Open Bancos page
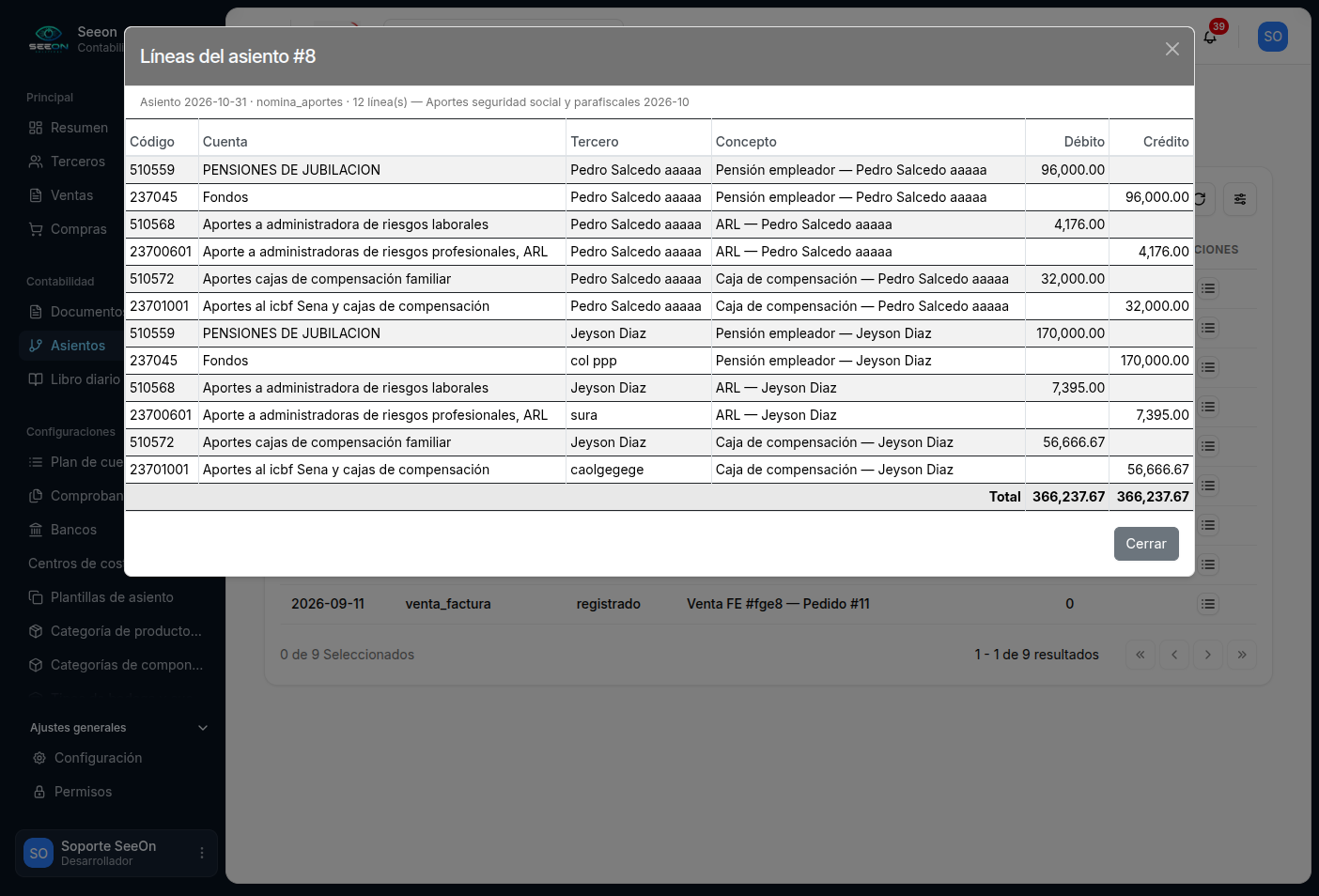 (x=73, y=530)
